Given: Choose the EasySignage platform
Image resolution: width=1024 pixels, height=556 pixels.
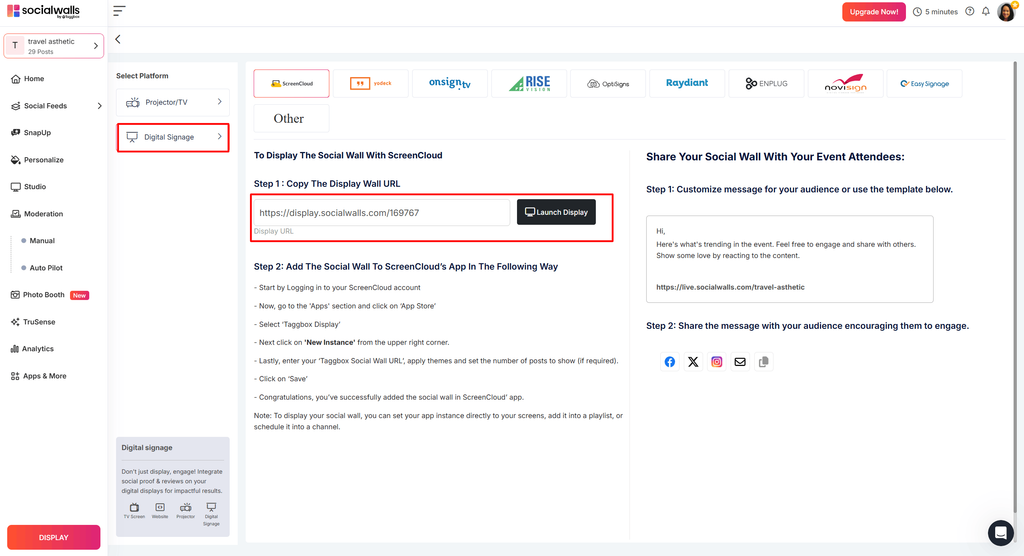Looking at the screenshot, I should [x=924, y=84].
